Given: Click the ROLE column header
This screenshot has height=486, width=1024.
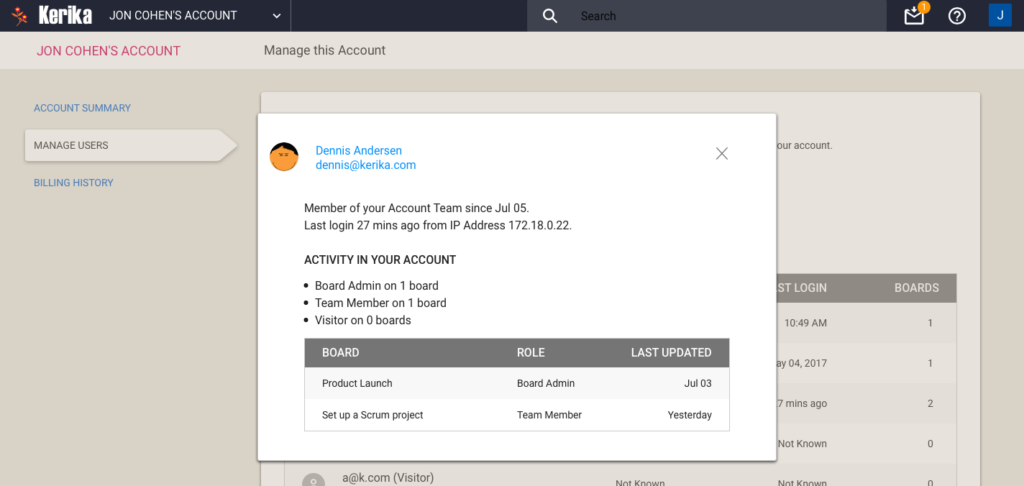Looking at the screenshot, I should tap(530, 353).
